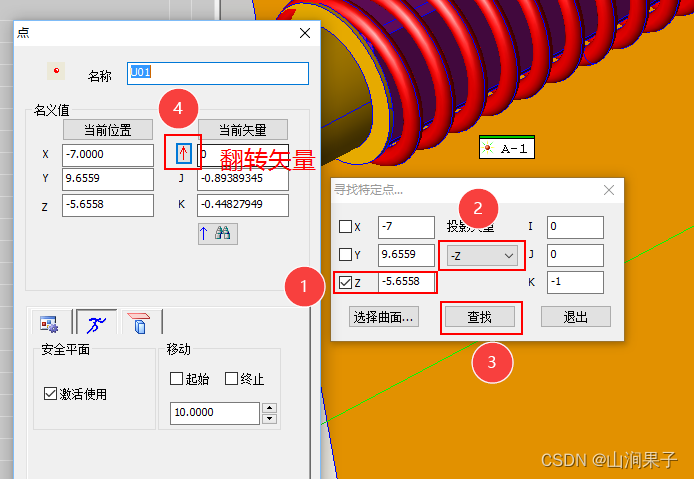Enable the 终止 move checkbox
Viewport: 694px width, 479px height.
tap(231, 379)
